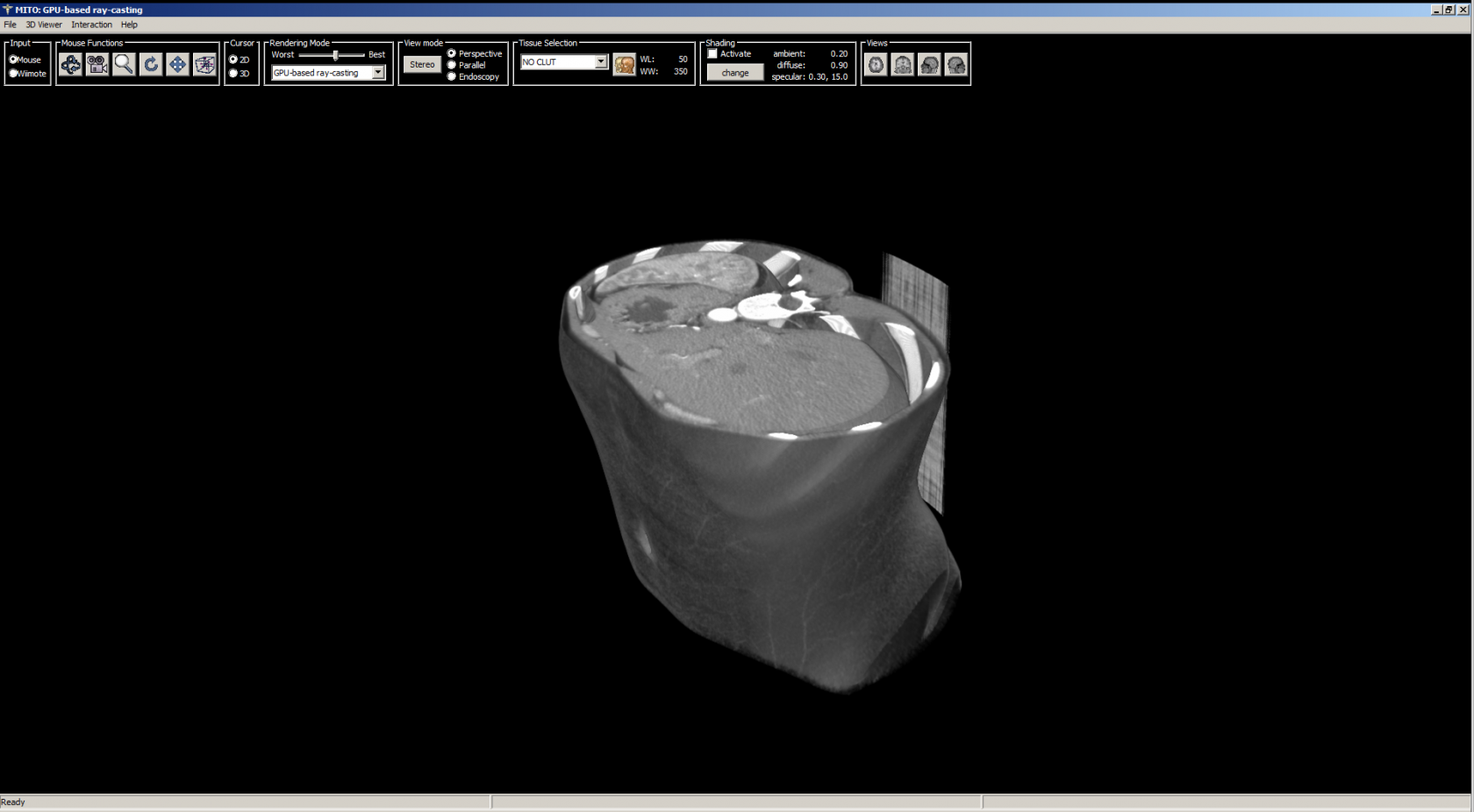1474x812 pixels.
Task: Expand the NO CLUT tissue dropdown
Action: click(x=601, y=62)
